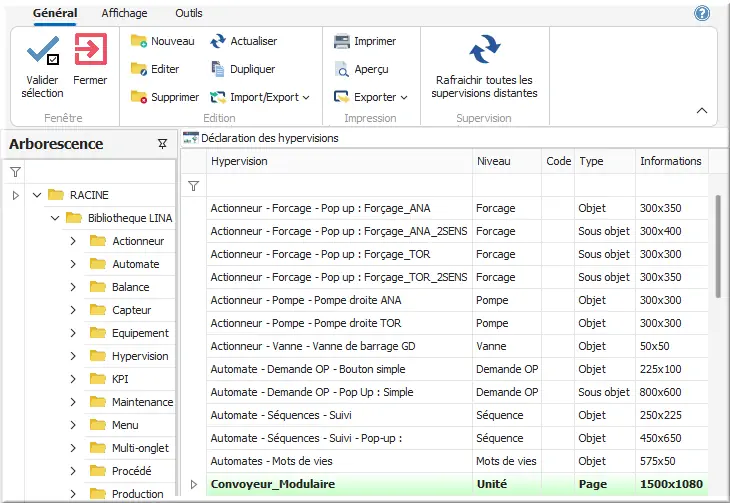Screen dimensions: 730x503
Task: Collapse the RACINE tree node
Action: [37, 195]
